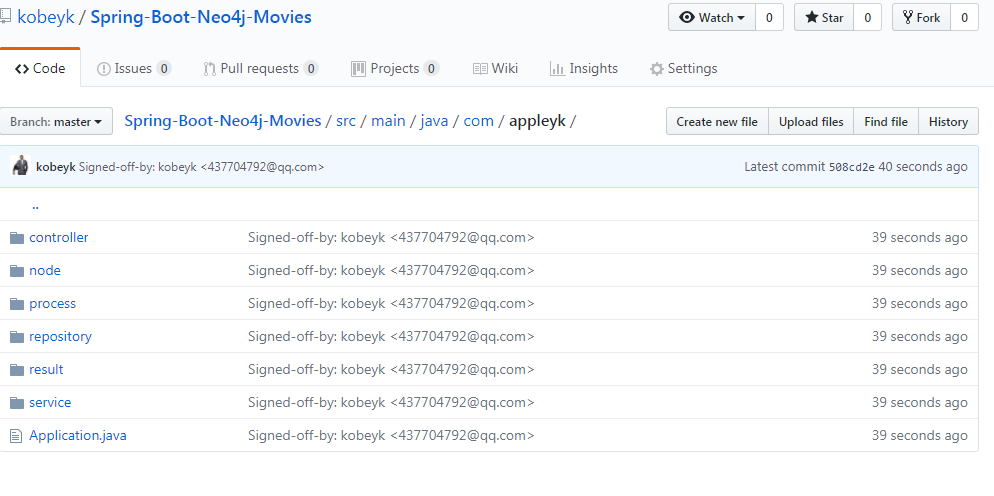Viewport: 994px width, 496px height.
Task: Click the watchers count next to Watch
Action: (770, 17)
